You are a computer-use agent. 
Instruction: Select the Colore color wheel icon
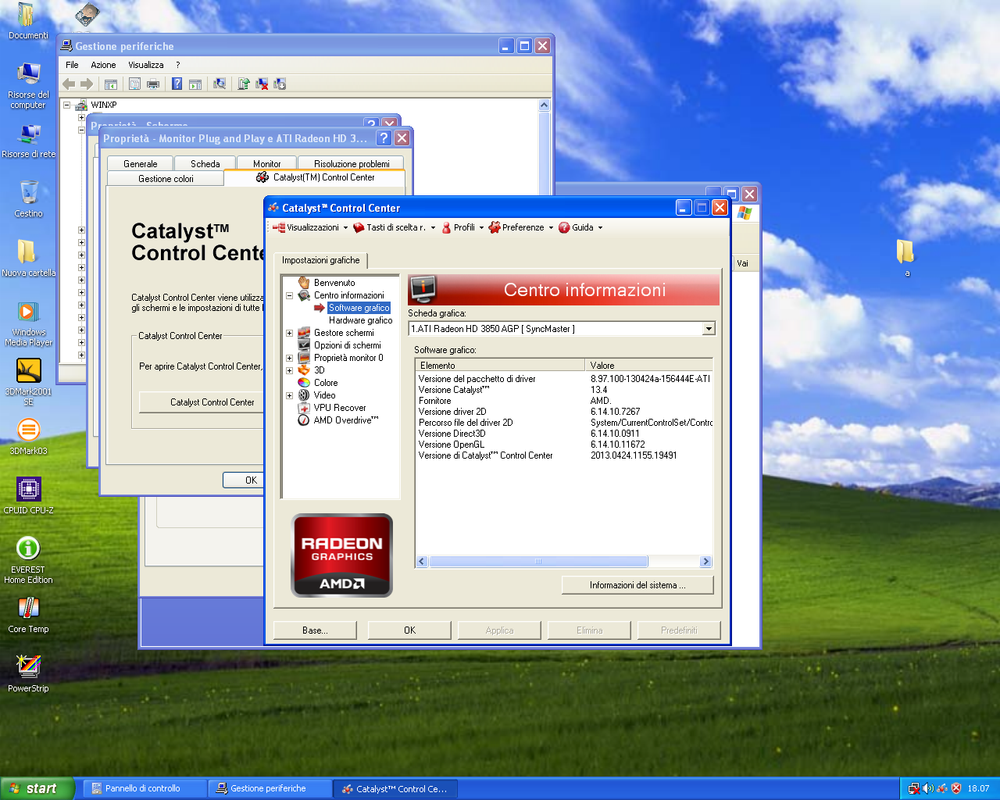coord(304,383)
